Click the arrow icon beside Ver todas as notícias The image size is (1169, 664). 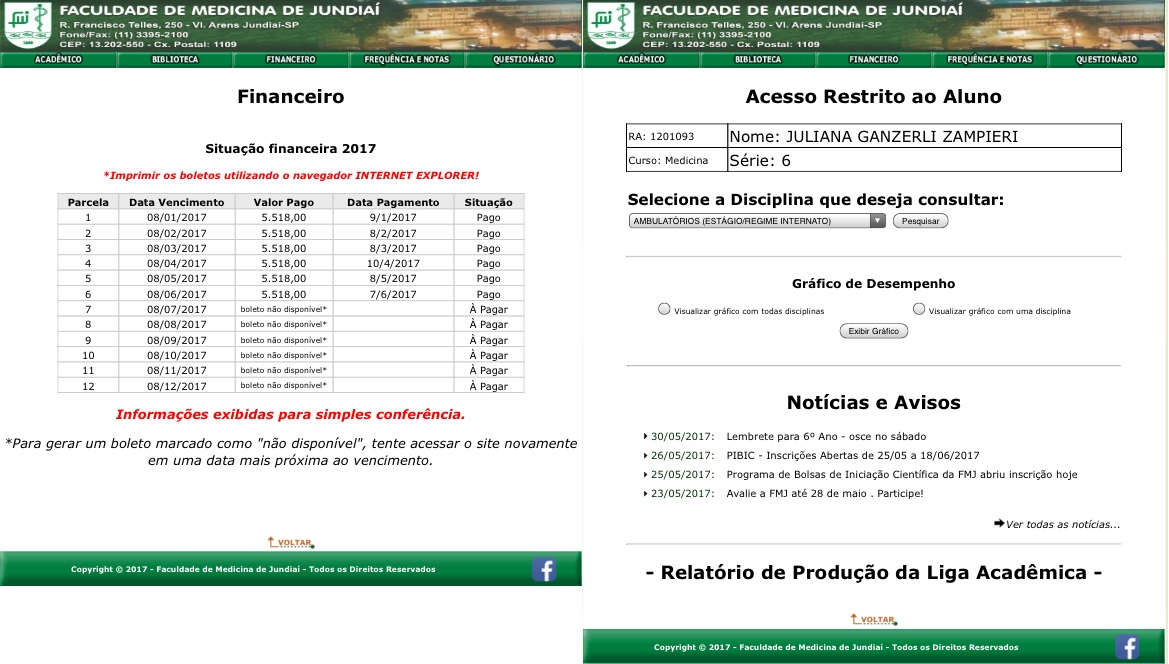[999, 523]
